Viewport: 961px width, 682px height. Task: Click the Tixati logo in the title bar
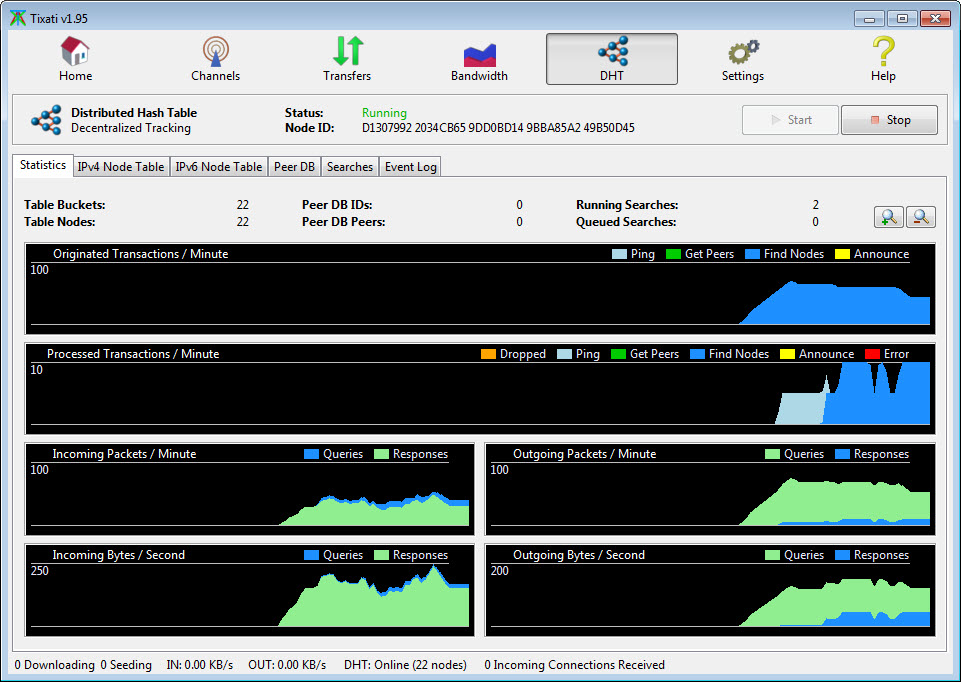pos(18,18)
